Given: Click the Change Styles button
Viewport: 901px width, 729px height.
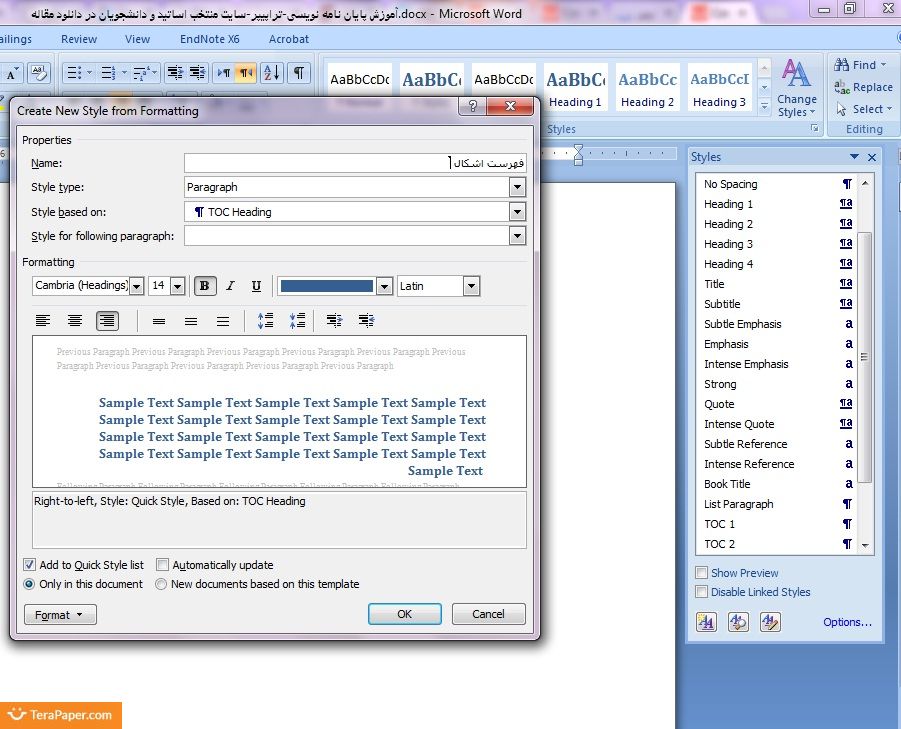Looking at the screenshot, I should [x=796, y=88].
